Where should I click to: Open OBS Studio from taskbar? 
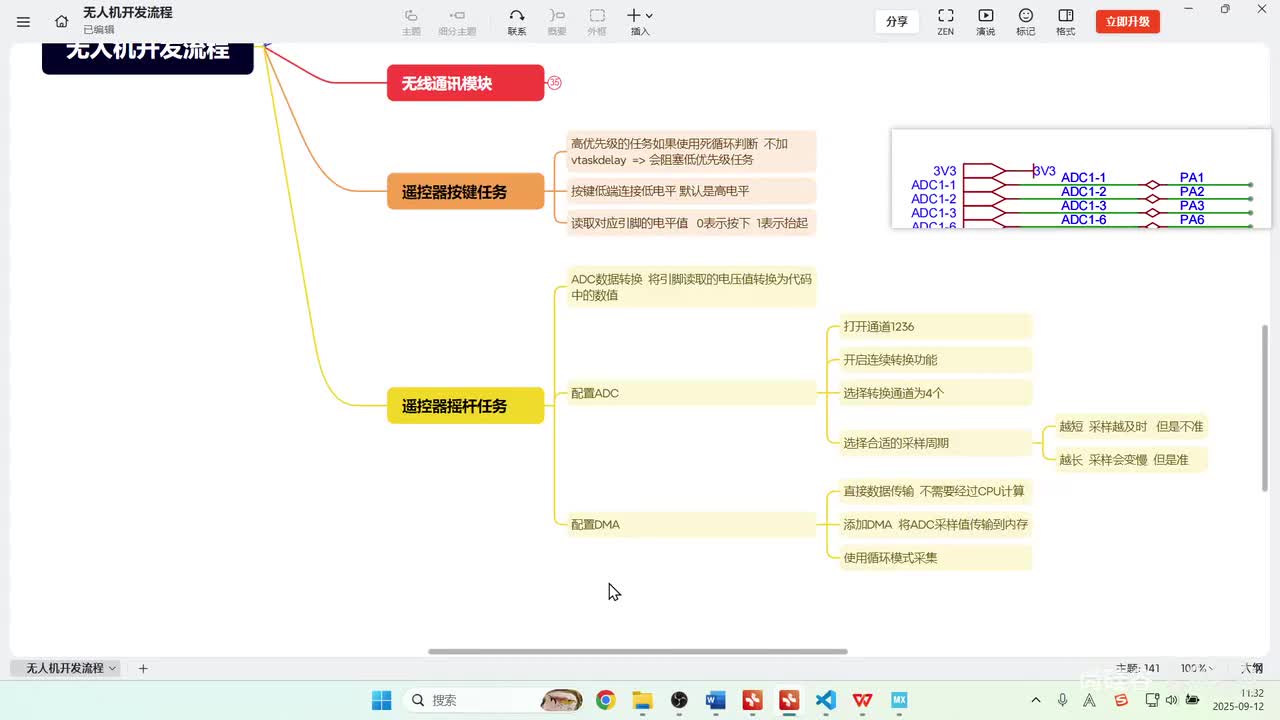tap(679, 700)
